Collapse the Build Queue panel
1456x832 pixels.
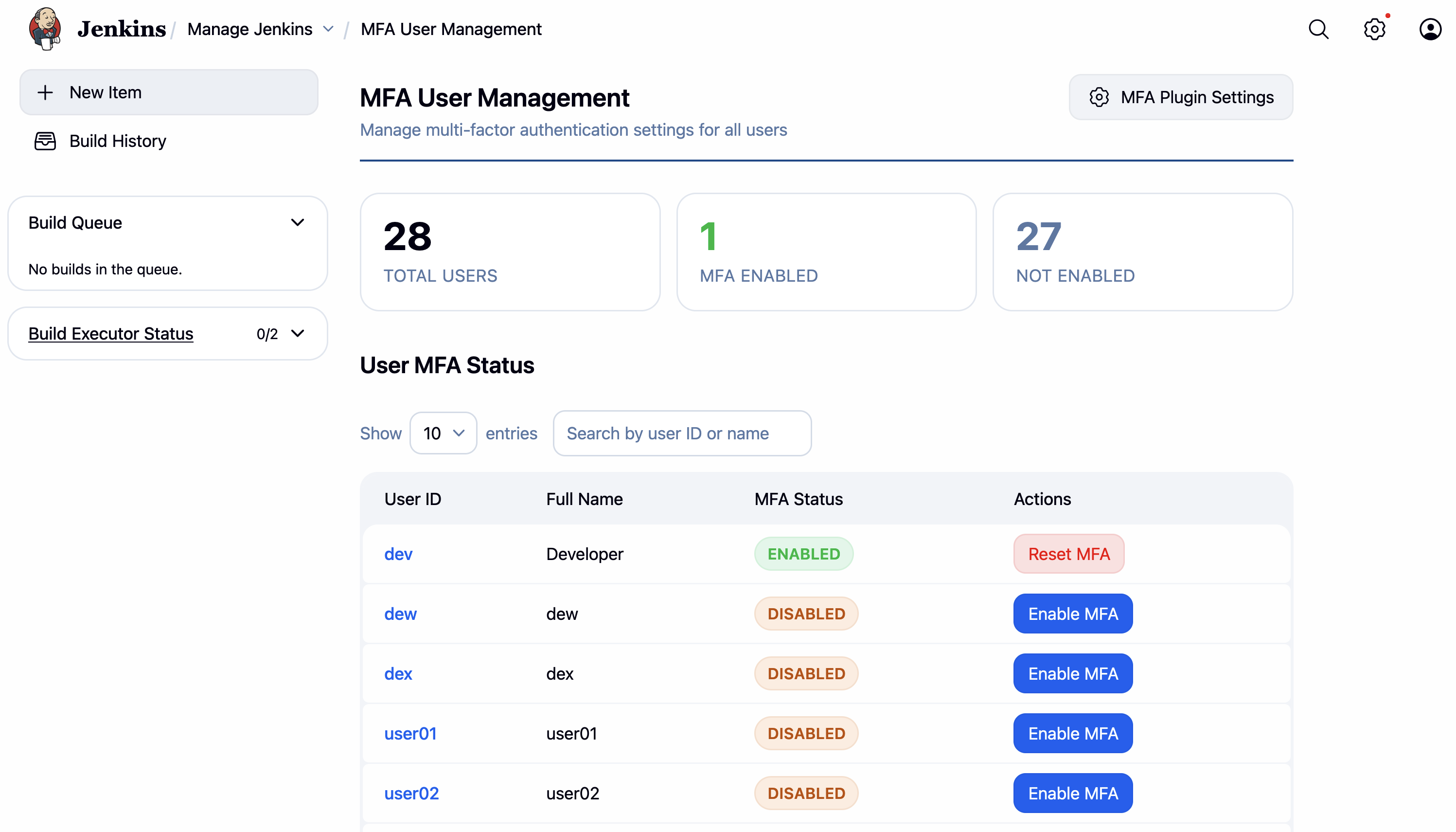coord(298,222)
